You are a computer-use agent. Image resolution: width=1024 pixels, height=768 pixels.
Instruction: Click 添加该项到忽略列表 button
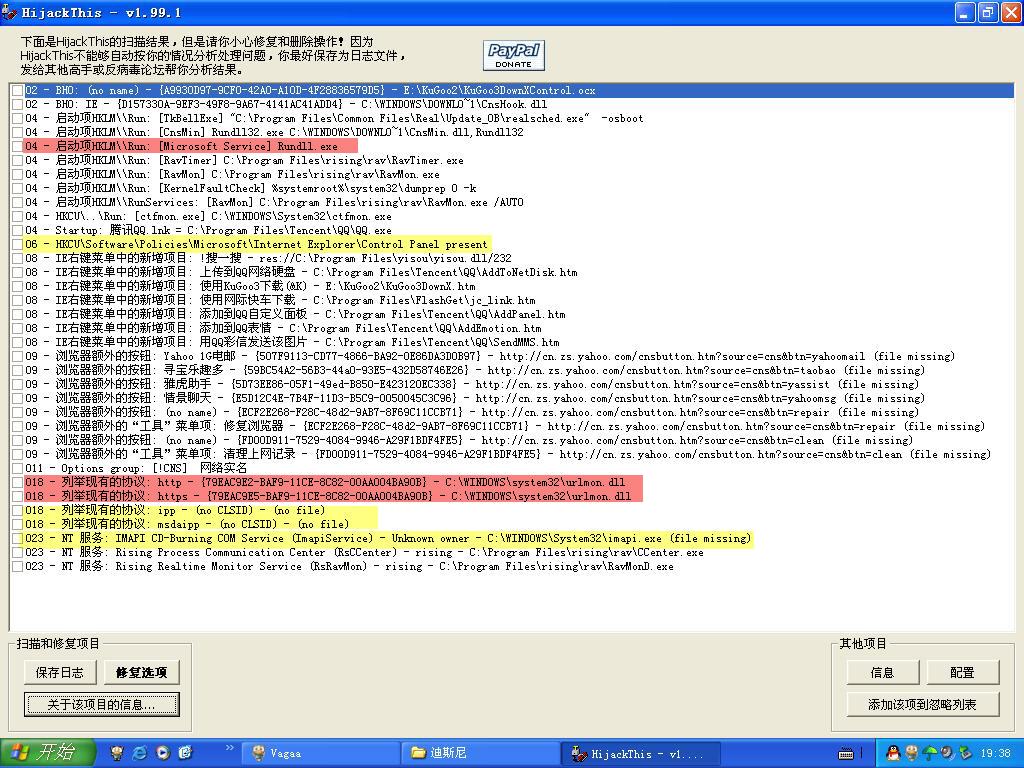pyautogui.click(x=923, y=704)
